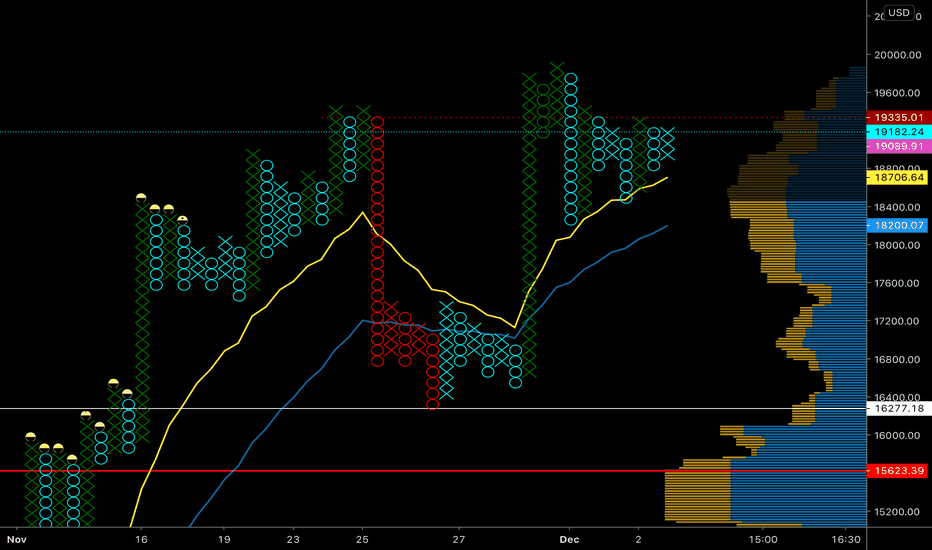Viewport: 932px width, 550px height.
Task: Click the 16800.00 price axis tick
Action: point(897,359)
